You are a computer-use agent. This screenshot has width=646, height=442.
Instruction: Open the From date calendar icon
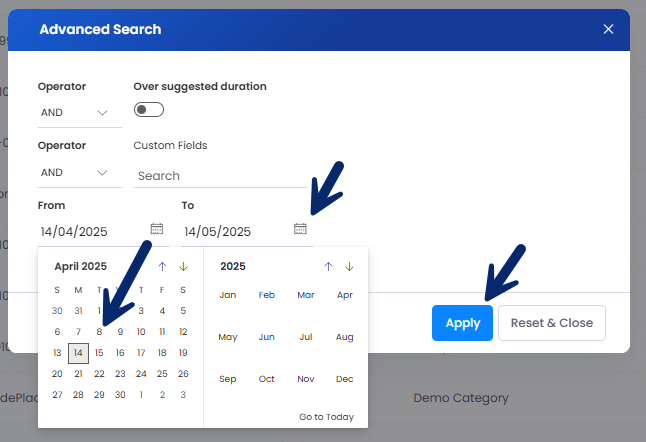(x=157, y=229)
